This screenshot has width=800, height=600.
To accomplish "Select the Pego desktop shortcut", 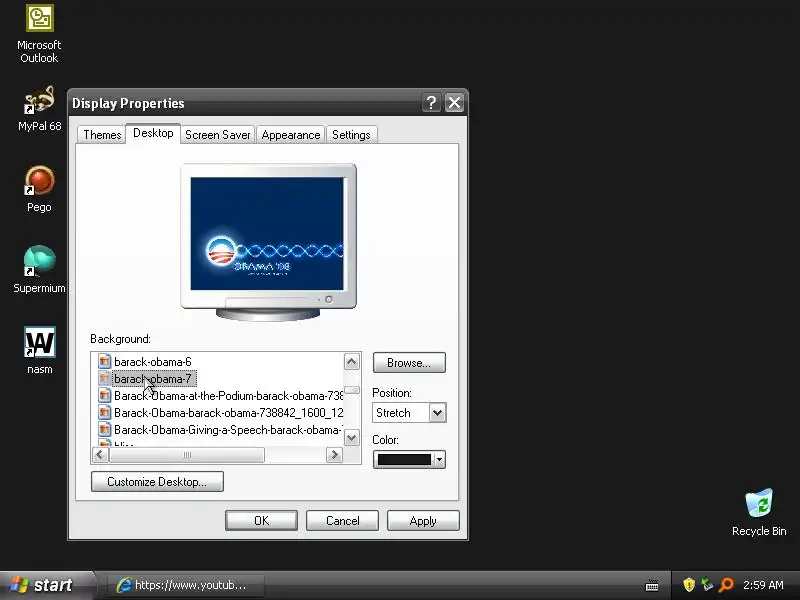I will click(x=39, y=189).
